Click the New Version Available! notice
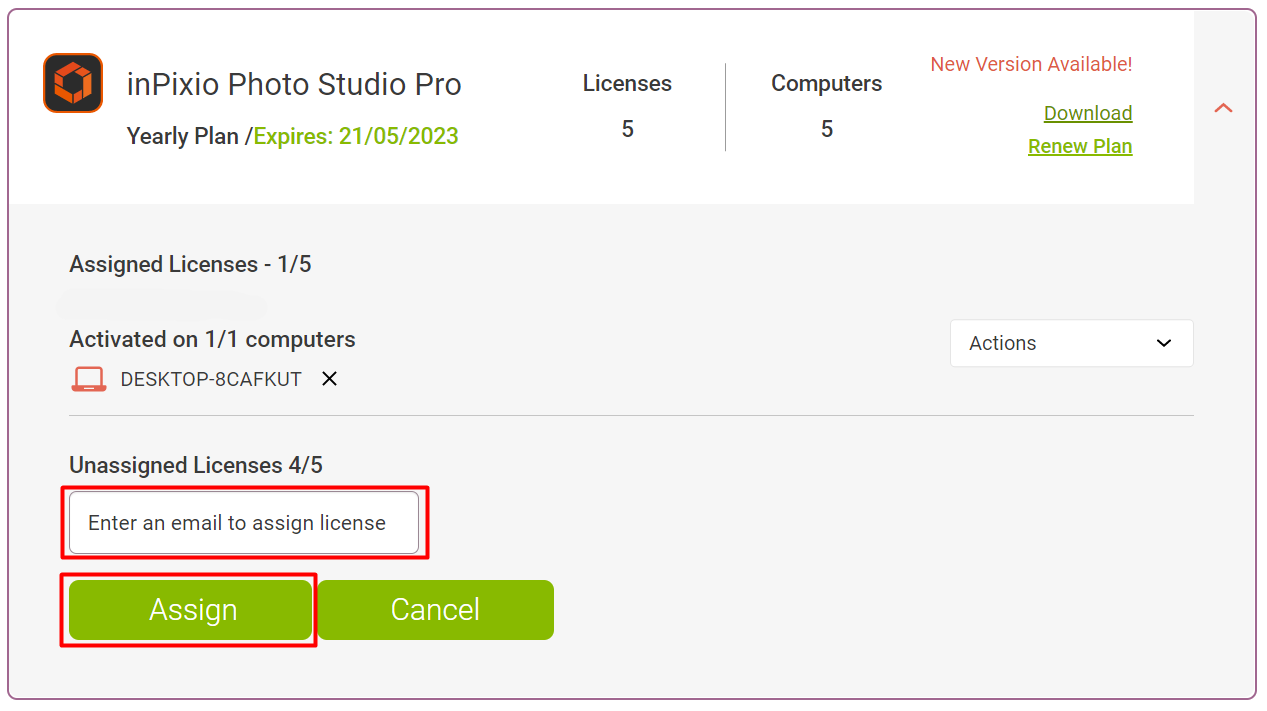The image size is (1267, 711). 1031,64
